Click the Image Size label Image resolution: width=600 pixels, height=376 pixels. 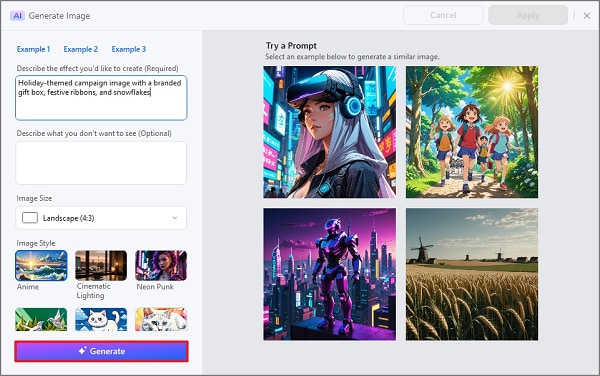[x=34, y=198]
